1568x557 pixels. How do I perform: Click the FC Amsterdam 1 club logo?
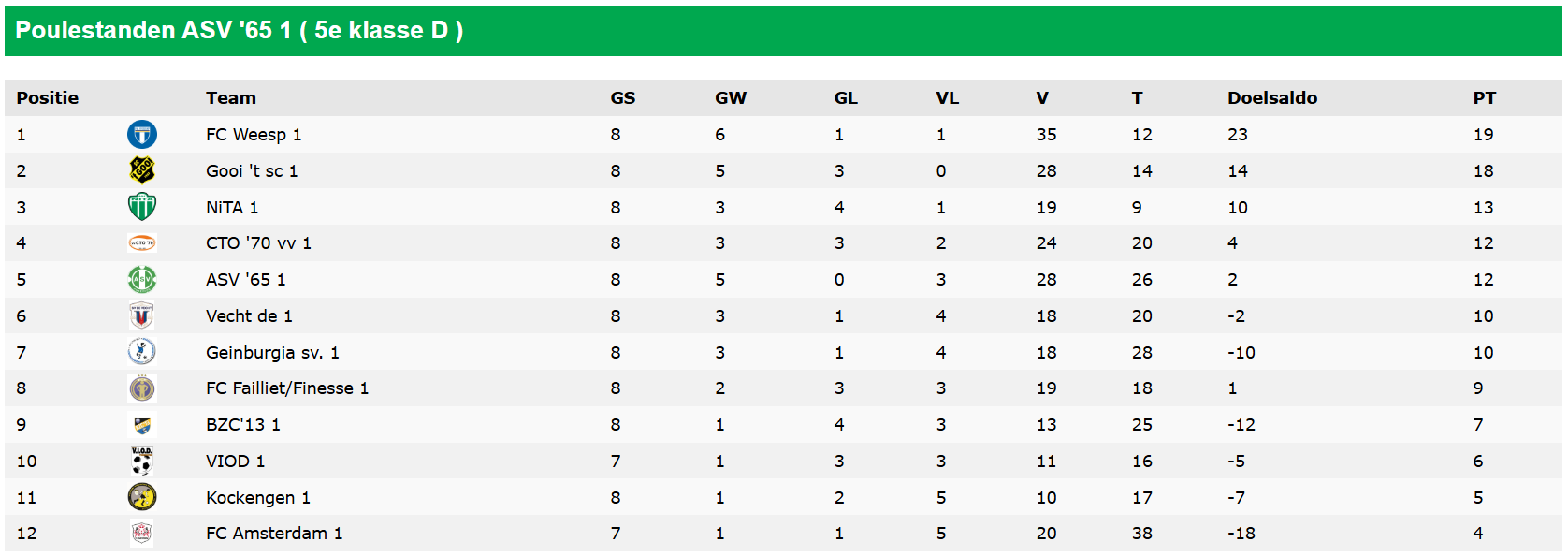pos(142,534)
